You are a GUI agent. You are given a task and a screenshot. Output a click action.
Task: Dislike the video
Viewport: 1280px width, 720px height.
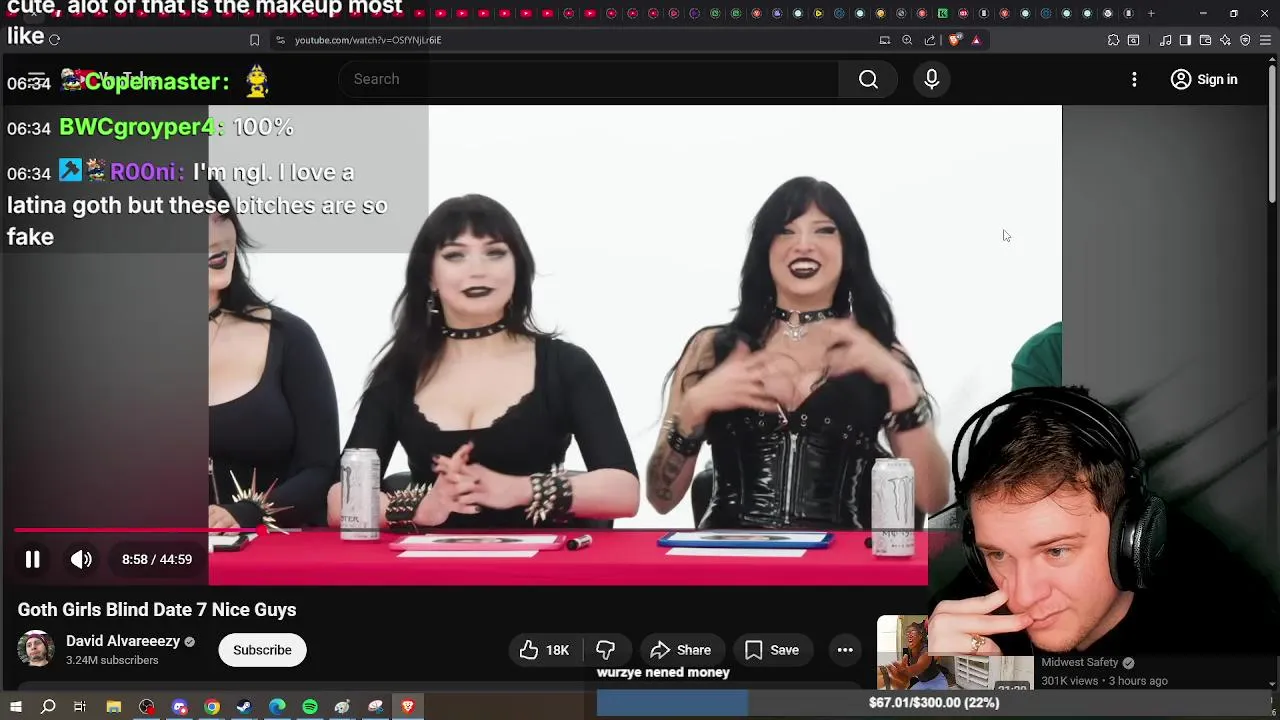click(605, 650)
